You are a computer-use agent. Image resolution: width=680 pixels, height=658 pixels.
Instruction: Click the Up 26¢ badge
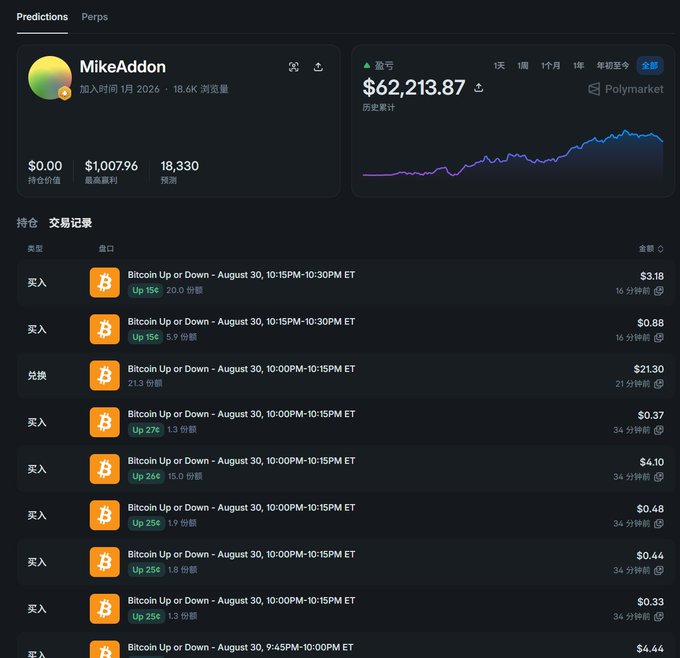(146, 476)
